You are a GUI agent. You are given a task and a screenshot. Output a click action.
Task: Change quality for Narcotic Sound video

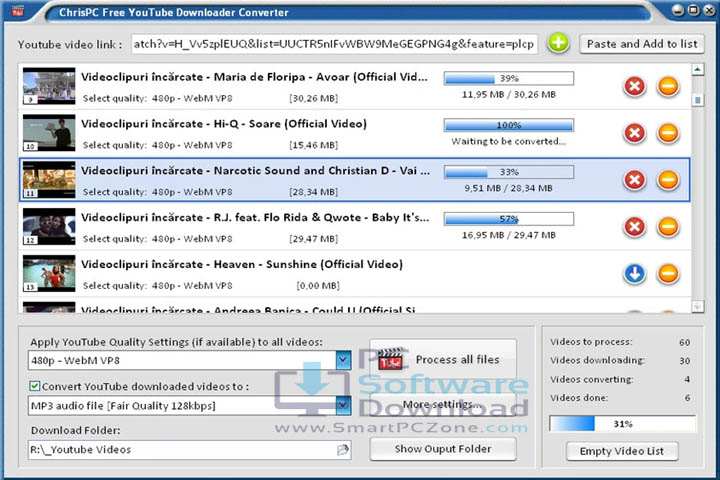click(x=192, y=192)
